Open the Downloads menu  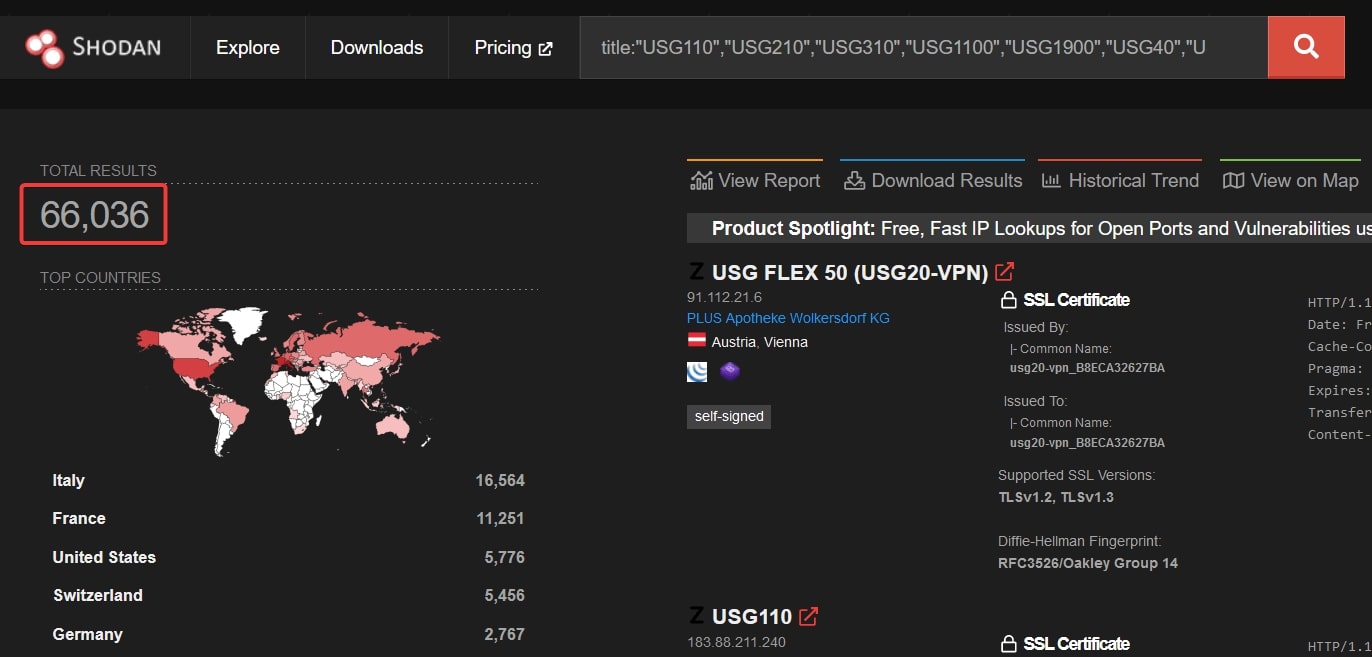tap(376, 47)
